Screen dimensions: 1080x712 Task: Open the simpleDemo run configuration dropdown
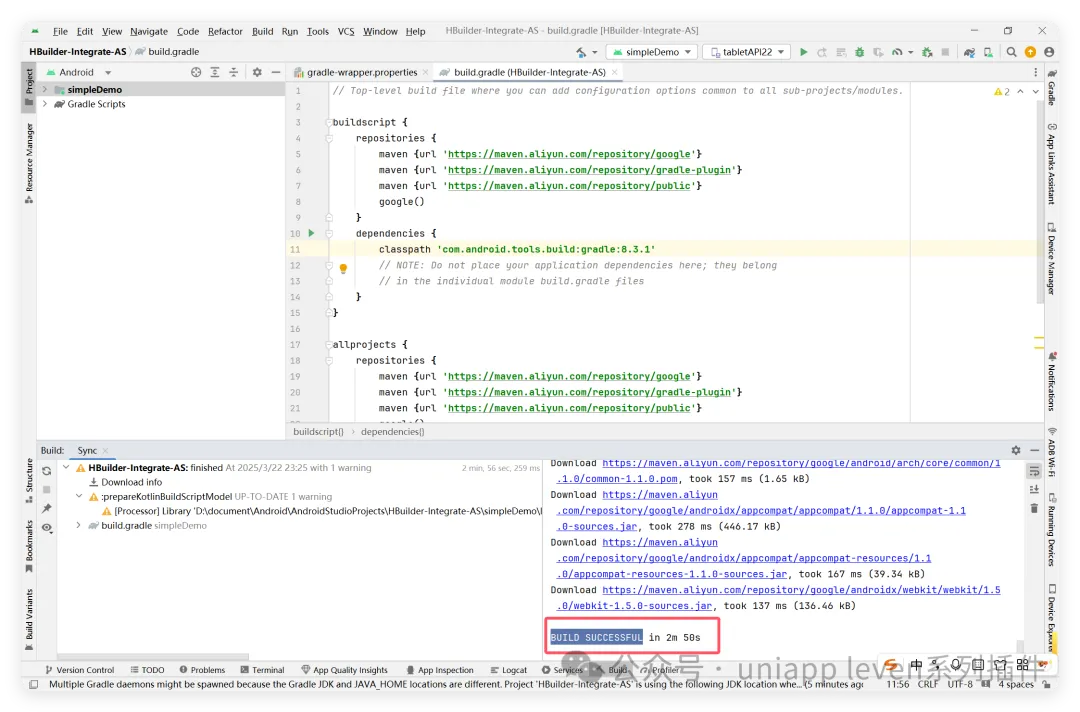(652, 52)
